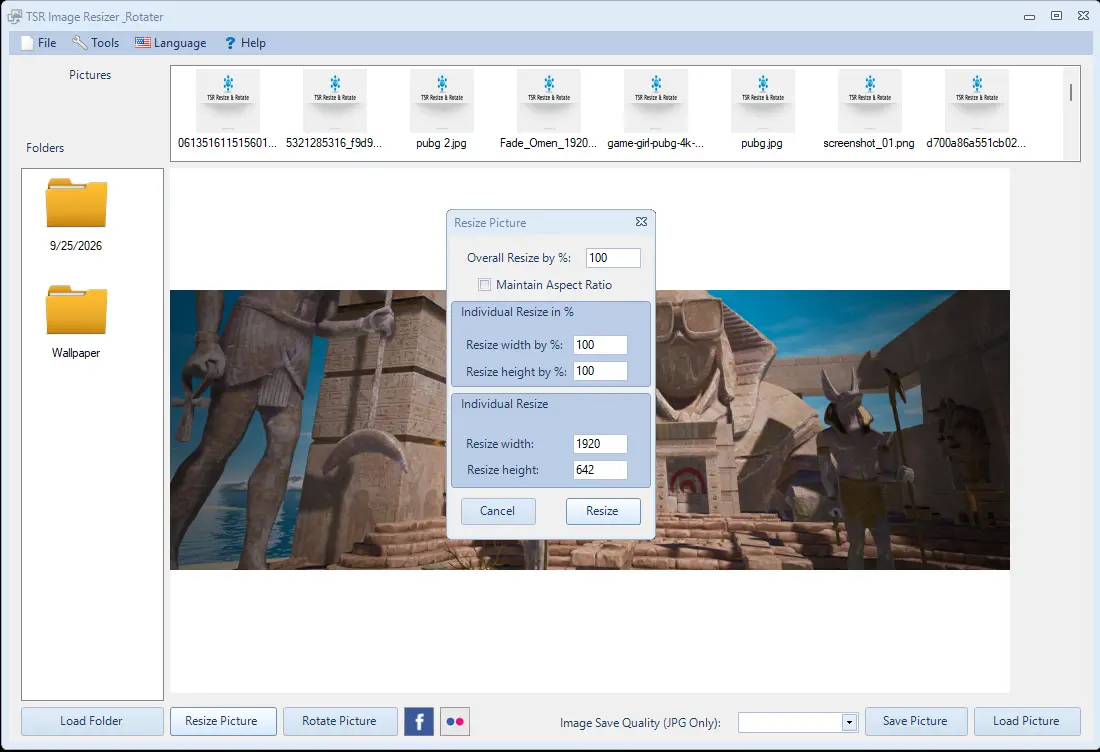Select the pubg 2.jpg thumbnail
This screenshot has width=1100, height=752.
441,109
